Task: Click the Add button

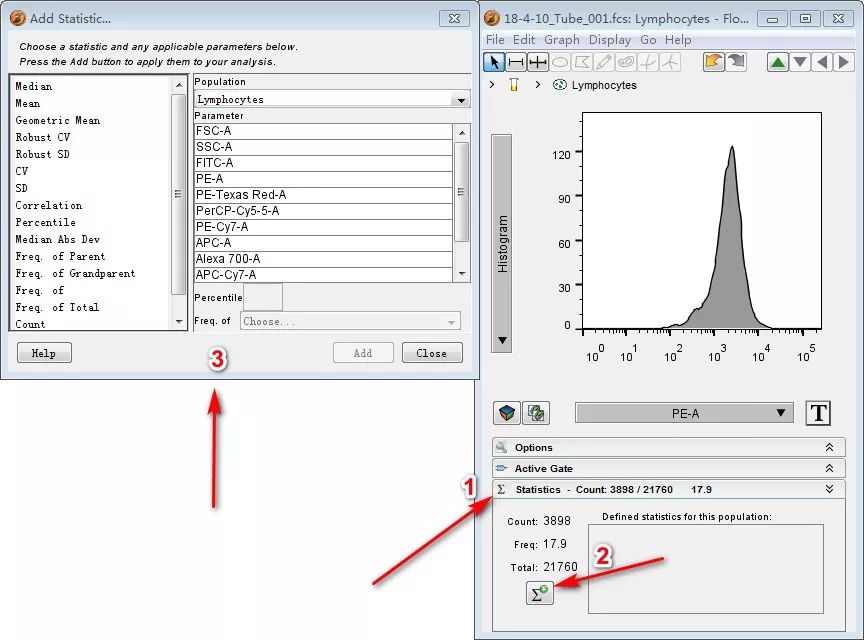Action: (x=363, y=353)
